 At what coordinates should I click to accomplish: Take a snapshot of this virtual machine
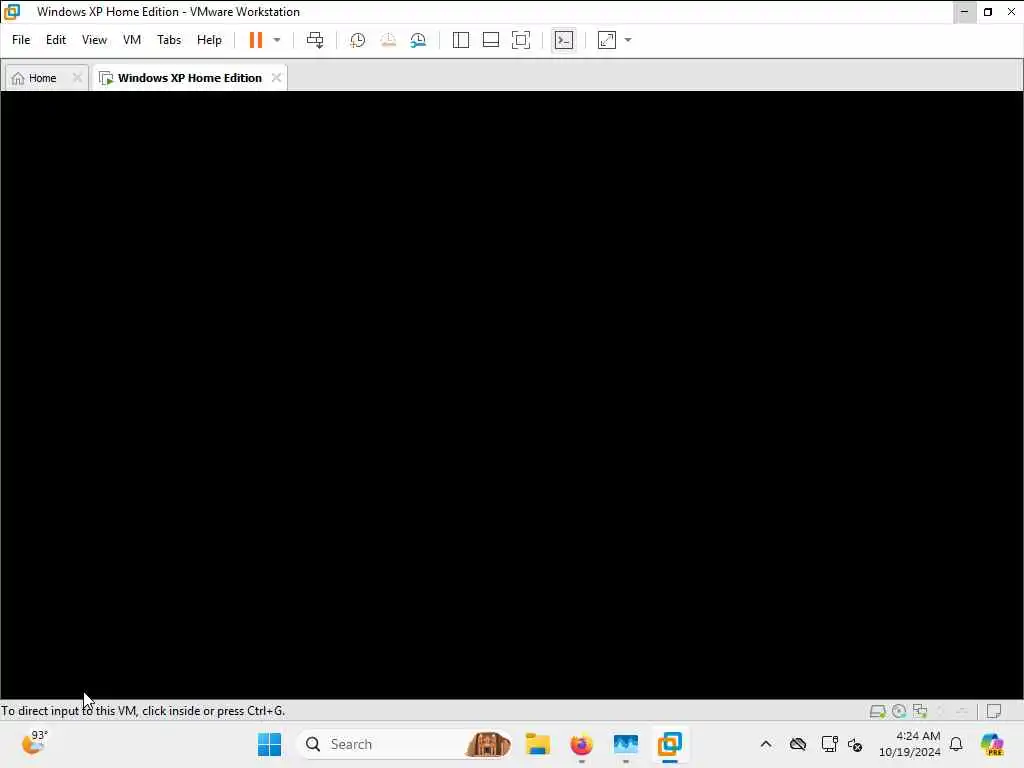tap(357, 40)
